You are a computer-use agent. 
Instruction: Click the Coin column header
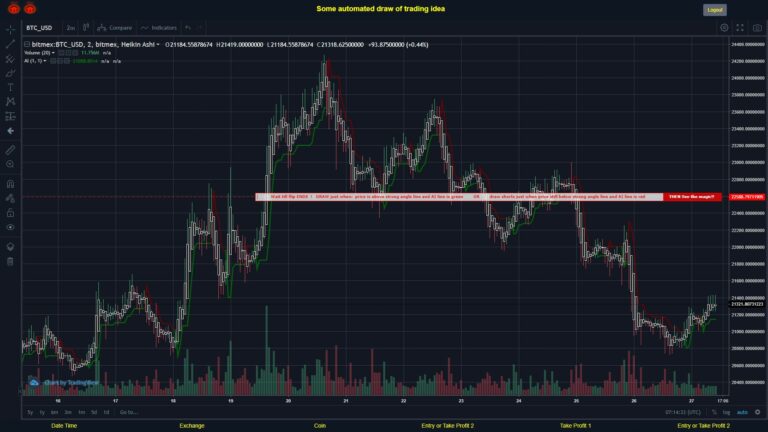click(x=320, y=426)
